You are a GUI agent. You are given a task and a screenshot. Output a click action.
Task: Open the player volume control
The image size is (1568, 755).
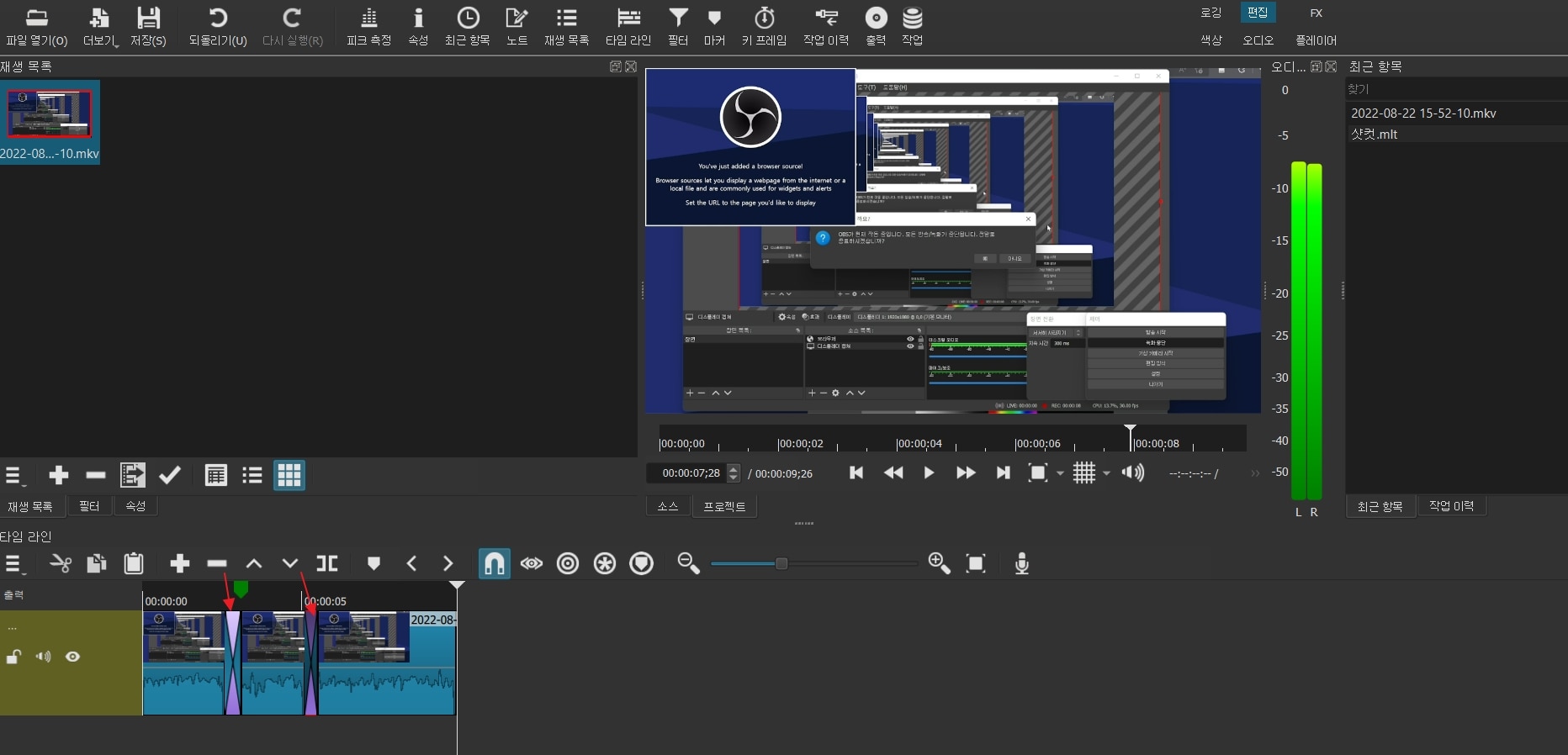[x=1133, y=473]
